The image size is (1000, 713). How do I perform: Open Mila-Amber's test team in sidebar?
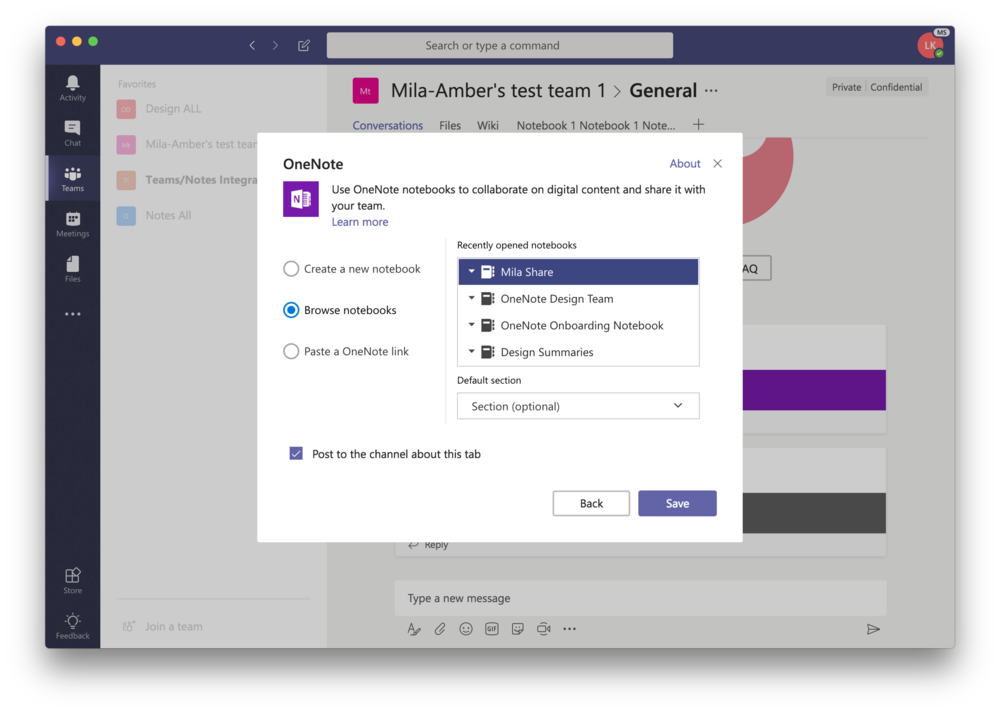[x=187, y=145]
